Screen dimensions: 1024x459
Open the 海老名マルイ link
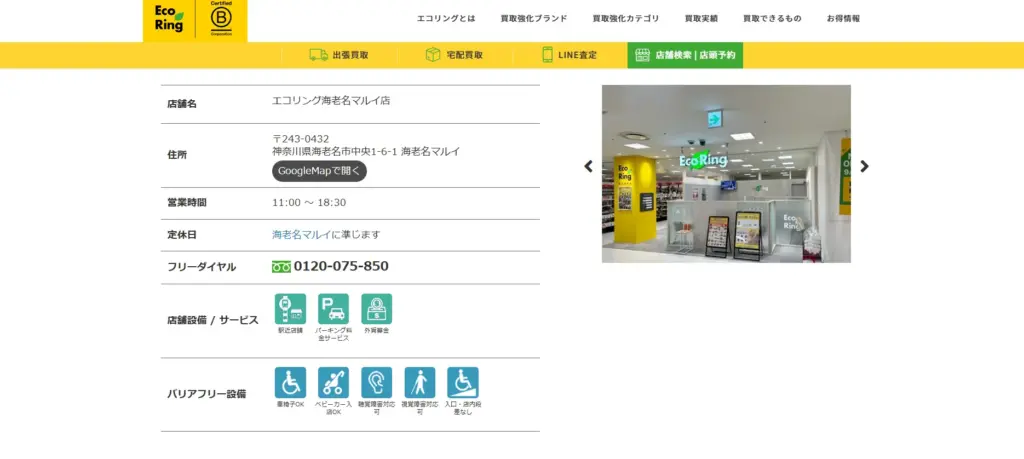click(x=301, y=234)
